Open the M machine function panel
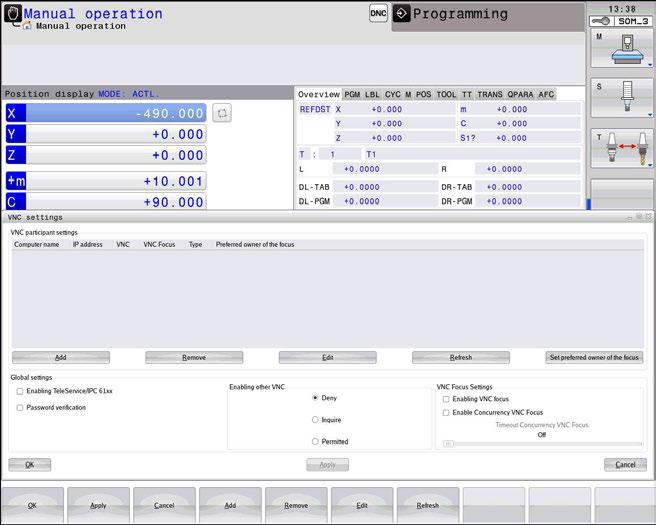Screen dimensions: 656x525 (622, 49)
